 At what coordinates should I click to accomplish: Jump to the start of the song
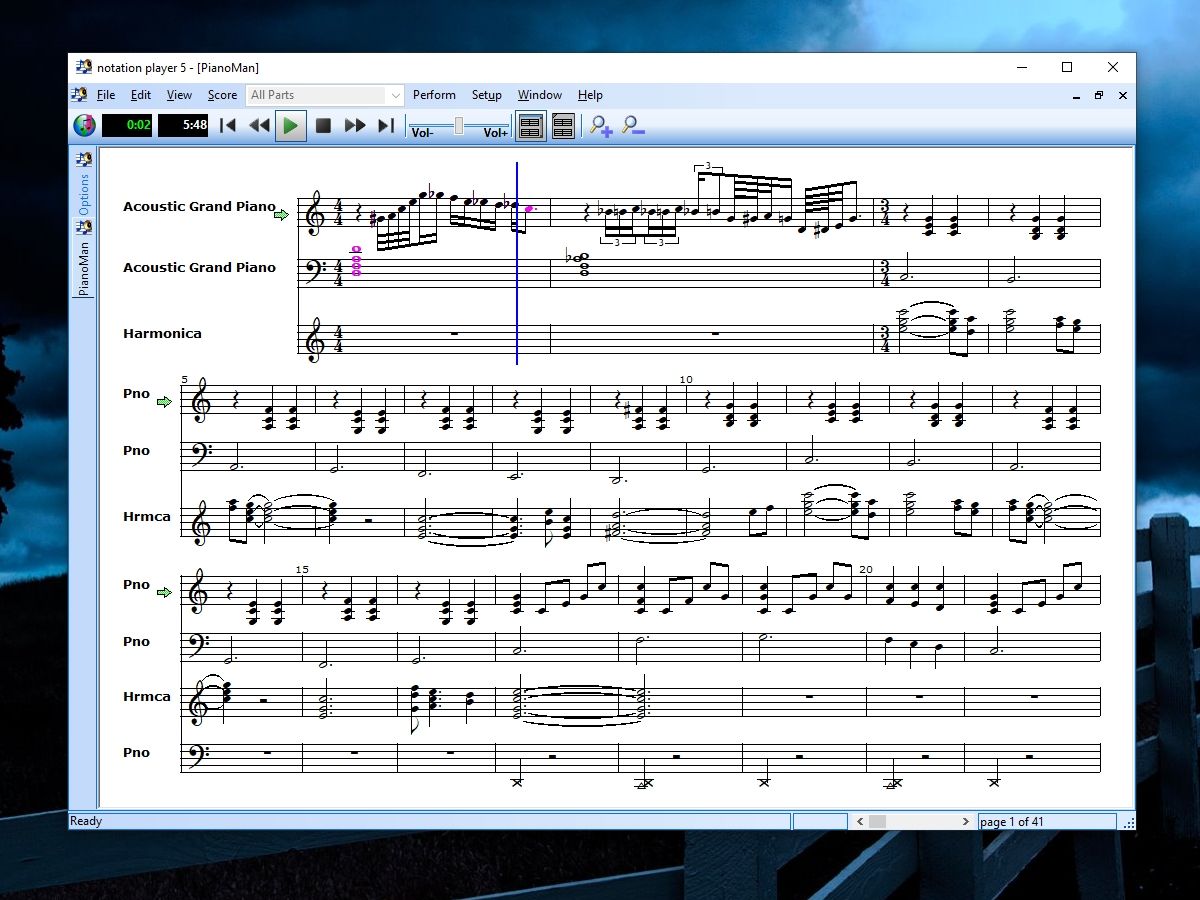pos(228,126)
